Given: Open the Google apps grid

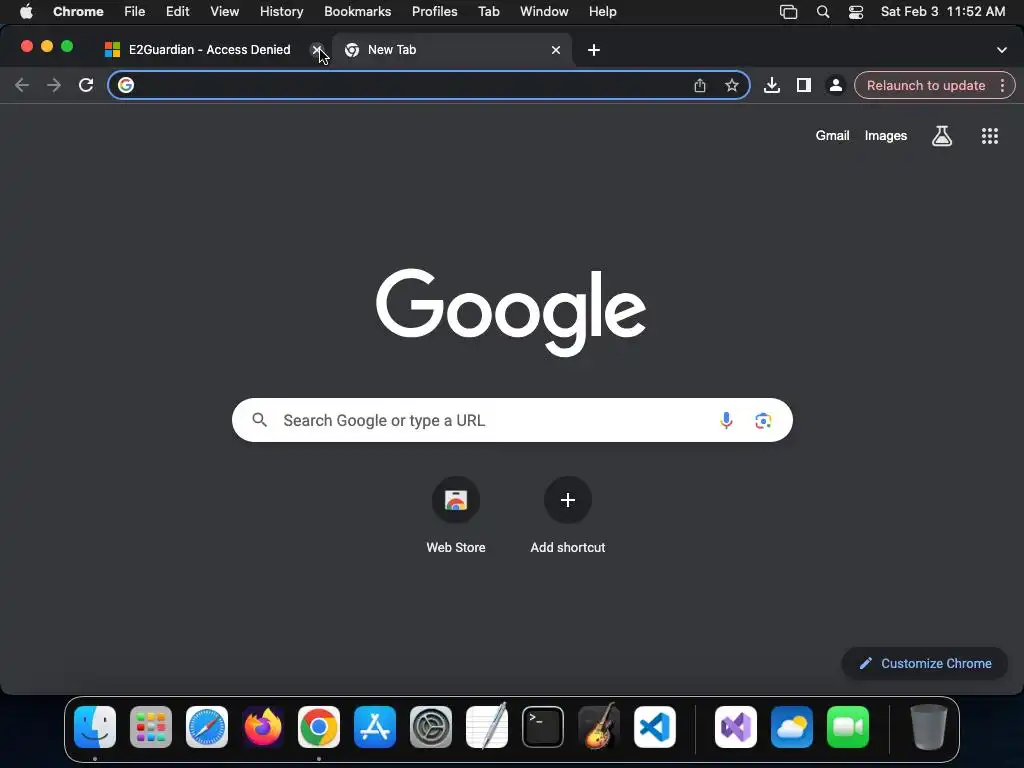Looking at the screenshot, I should [x=990, y=136].
